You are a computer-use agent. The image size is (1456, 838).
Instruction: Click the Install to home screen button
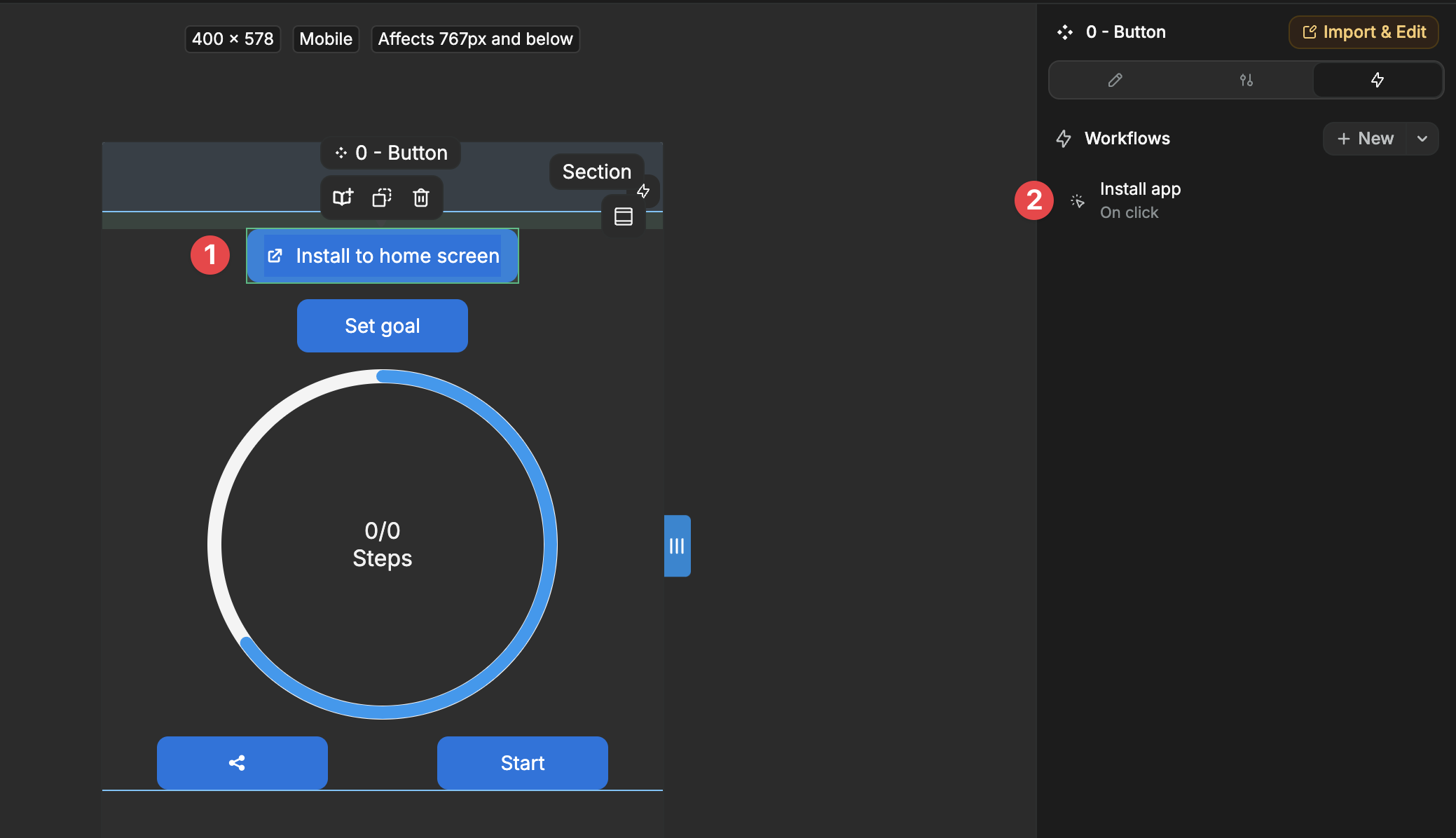click(383, 256)
